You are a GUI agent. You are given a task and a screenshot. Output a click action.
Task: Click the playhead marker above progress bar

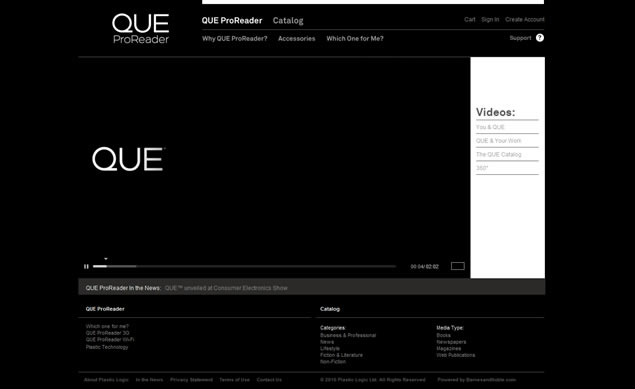(106, 259)
